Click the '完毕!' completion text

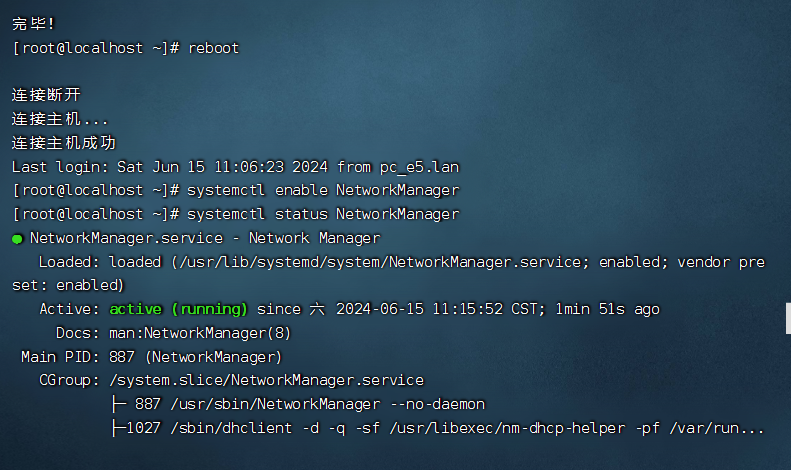(x=33, y=24)
